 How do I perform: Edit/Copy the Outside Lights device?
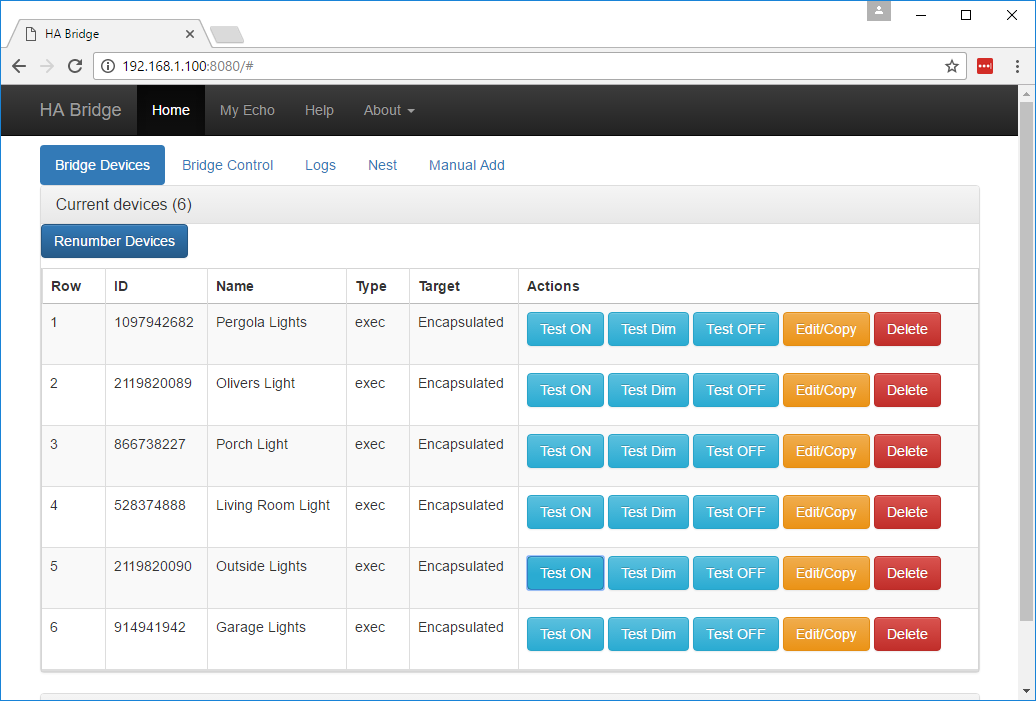[826, 573]
